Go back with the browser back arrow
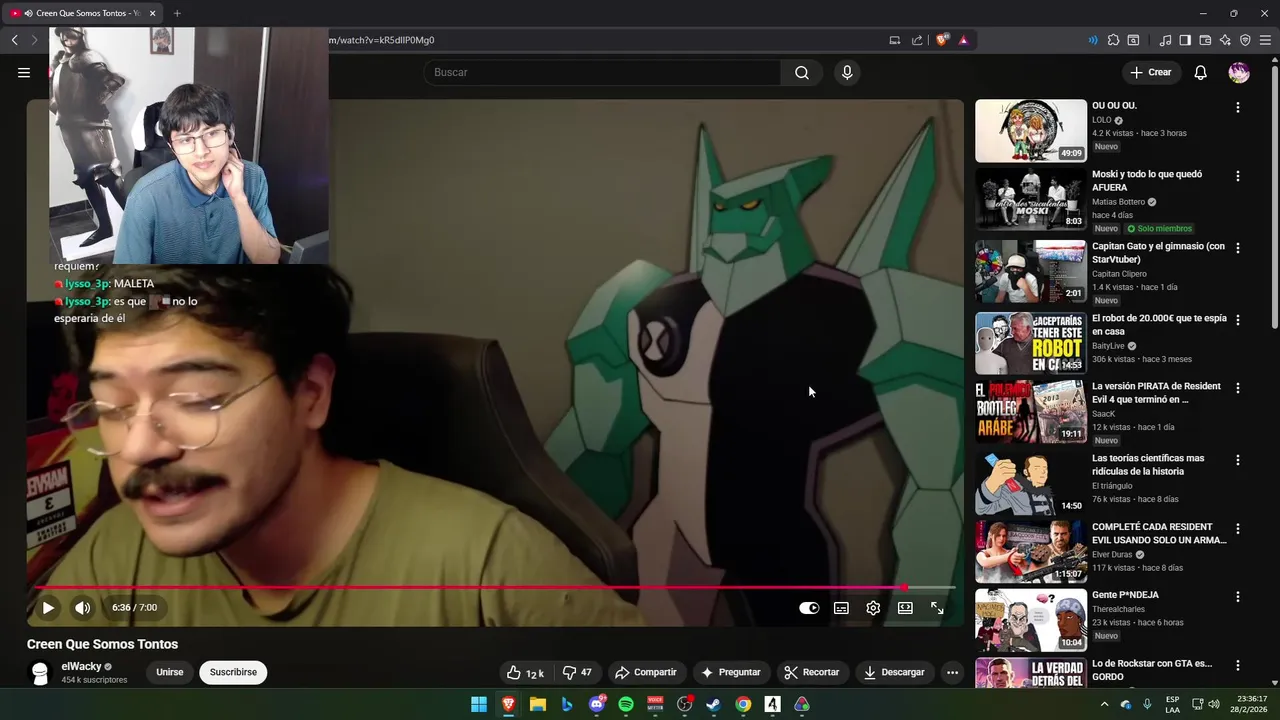Viewport: 1280px width, 720px height. point(15,40)
